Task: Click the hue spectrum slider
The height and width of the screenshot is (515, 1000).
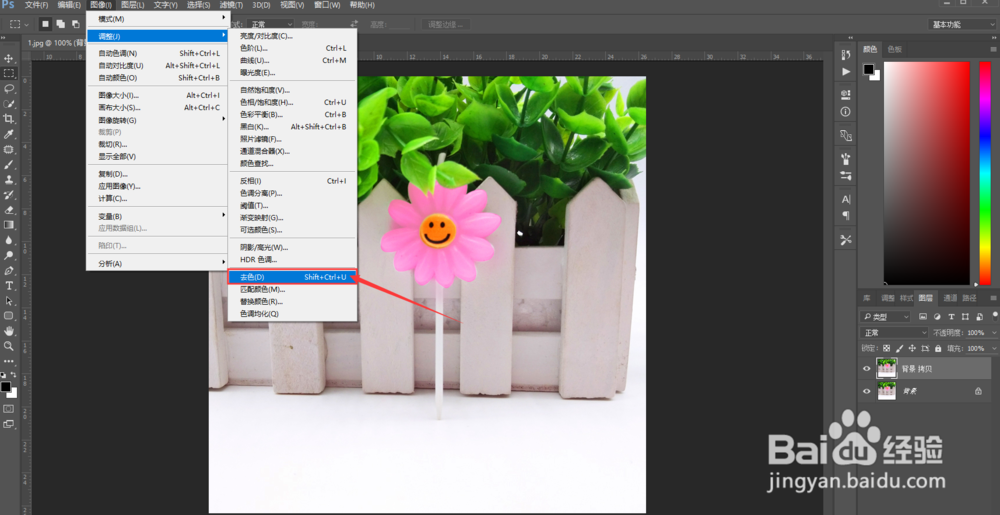Action: 985,173
